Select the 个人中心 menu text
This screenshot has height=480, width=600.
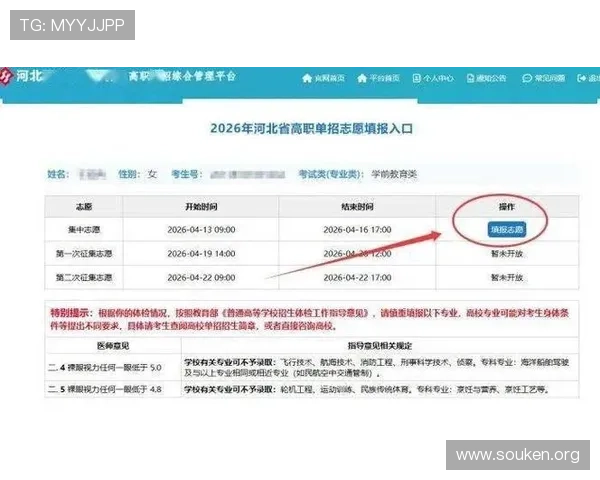[x=438, y=78]
